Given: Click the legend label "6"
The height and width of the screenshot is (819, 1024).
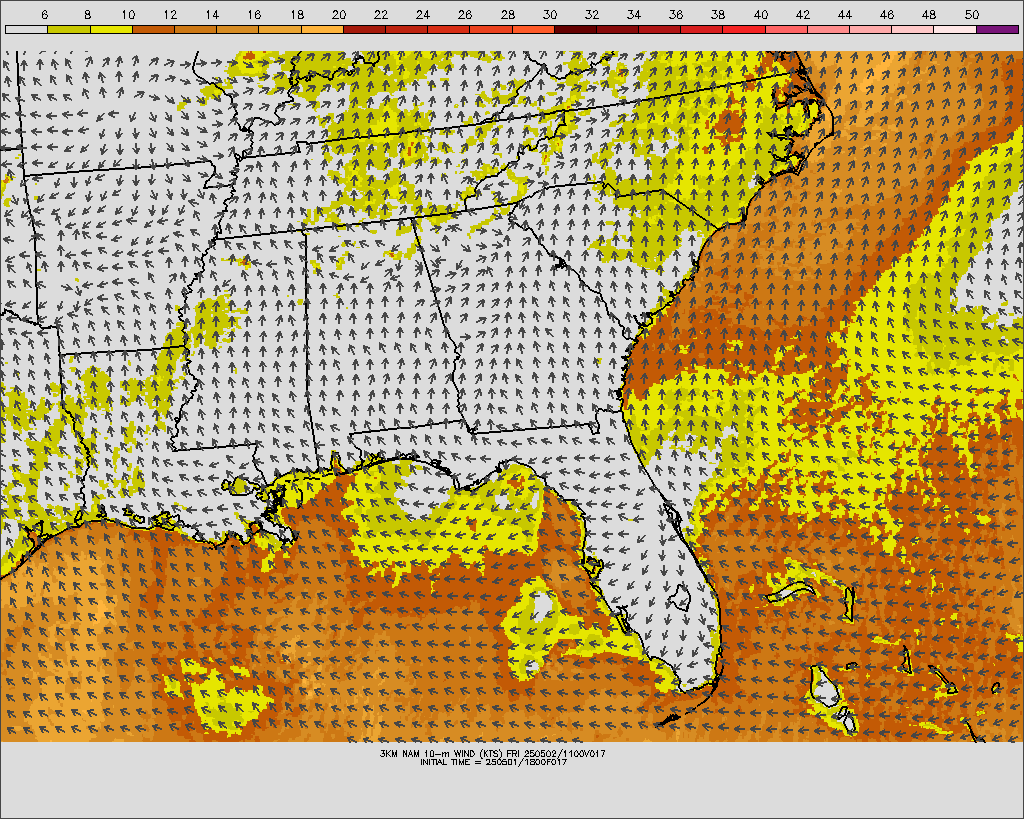Looking at the screenshot, I should pyautogui.click(x=44, y=14).
